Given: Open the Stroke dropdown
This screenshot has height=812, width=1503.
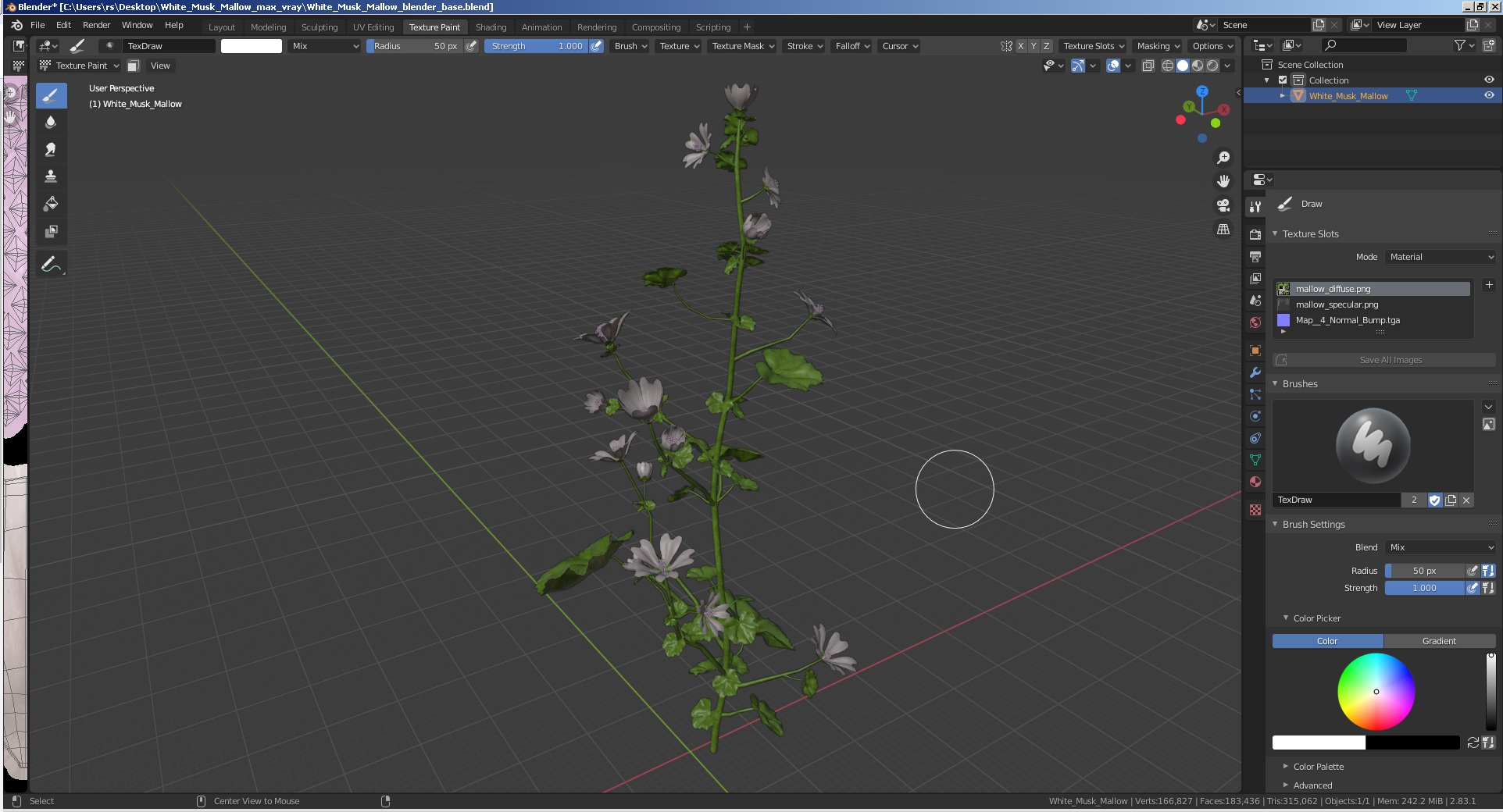Looking at the screenshot, I should (x=805, y=46).
